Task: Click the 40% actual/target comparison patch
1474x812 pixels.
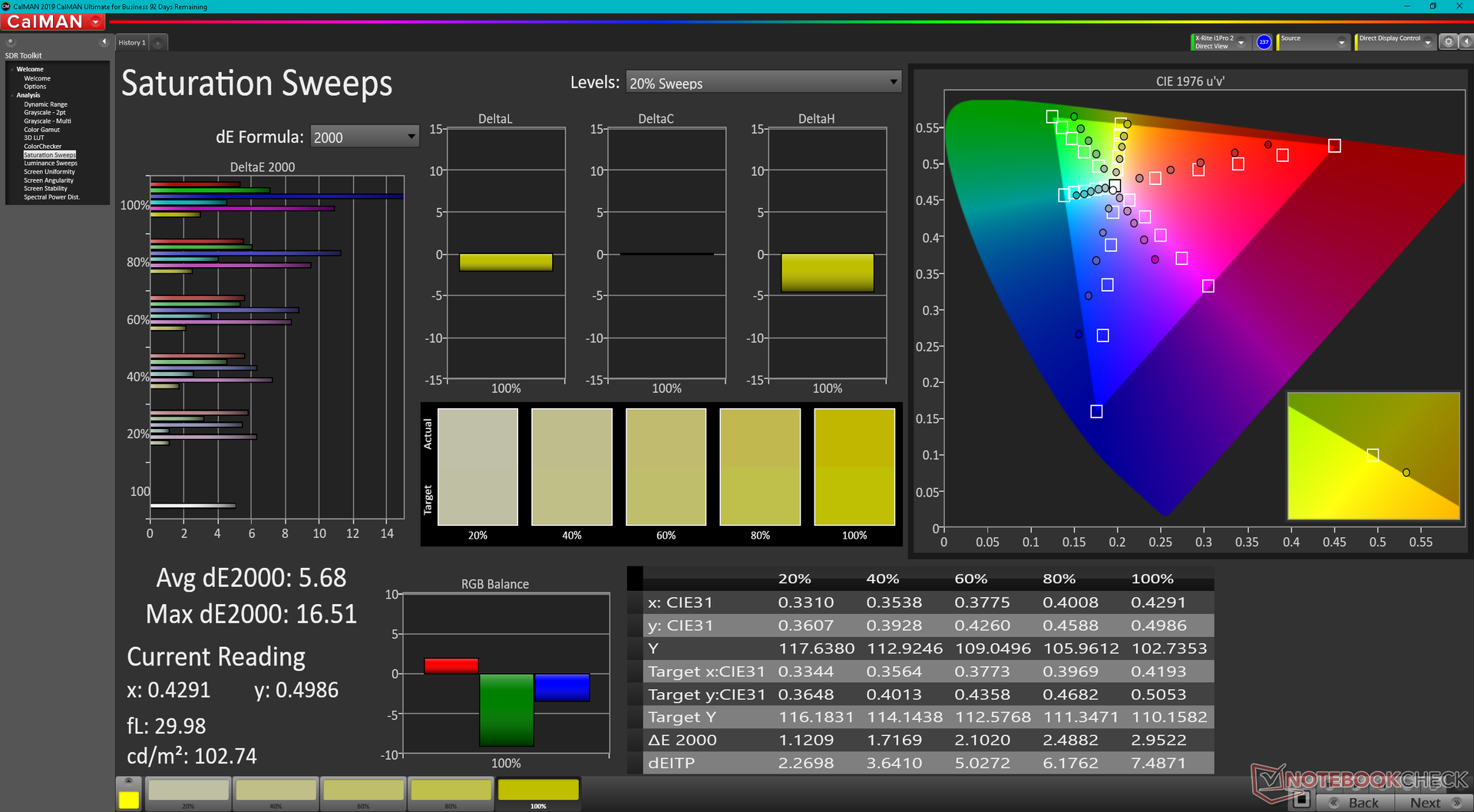Action: pos(572,467)
